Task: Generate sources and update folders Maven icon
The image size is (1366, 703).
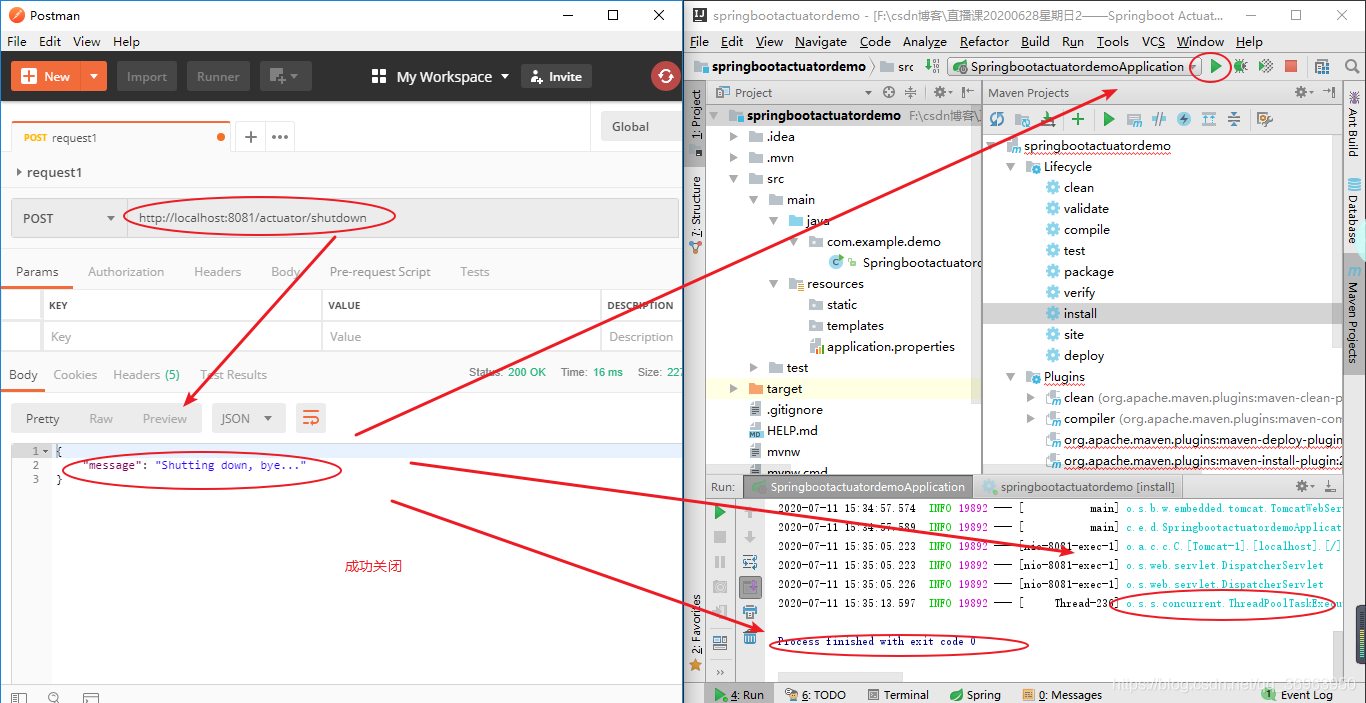Action: [x=1022, y=119]
